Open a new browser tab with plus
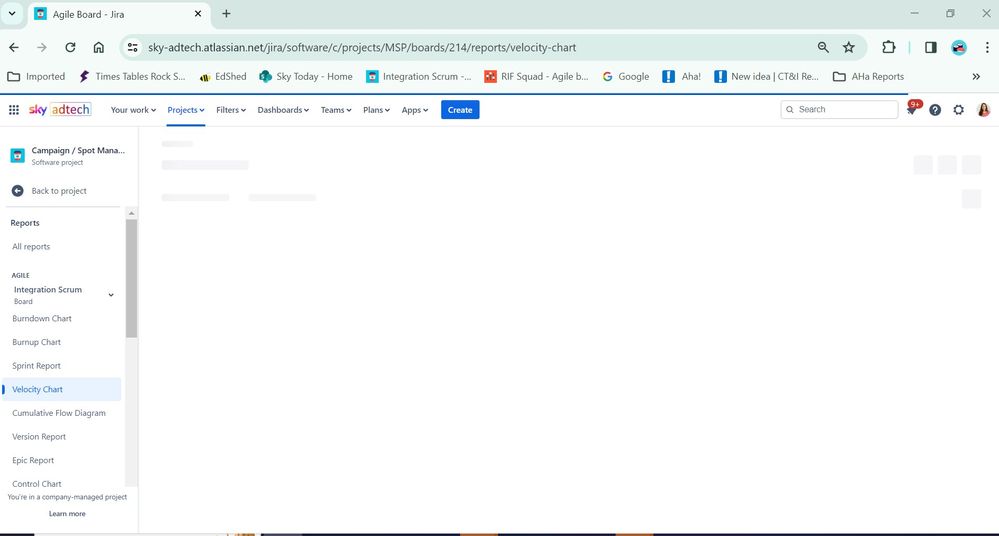 [x=226, y=13]
